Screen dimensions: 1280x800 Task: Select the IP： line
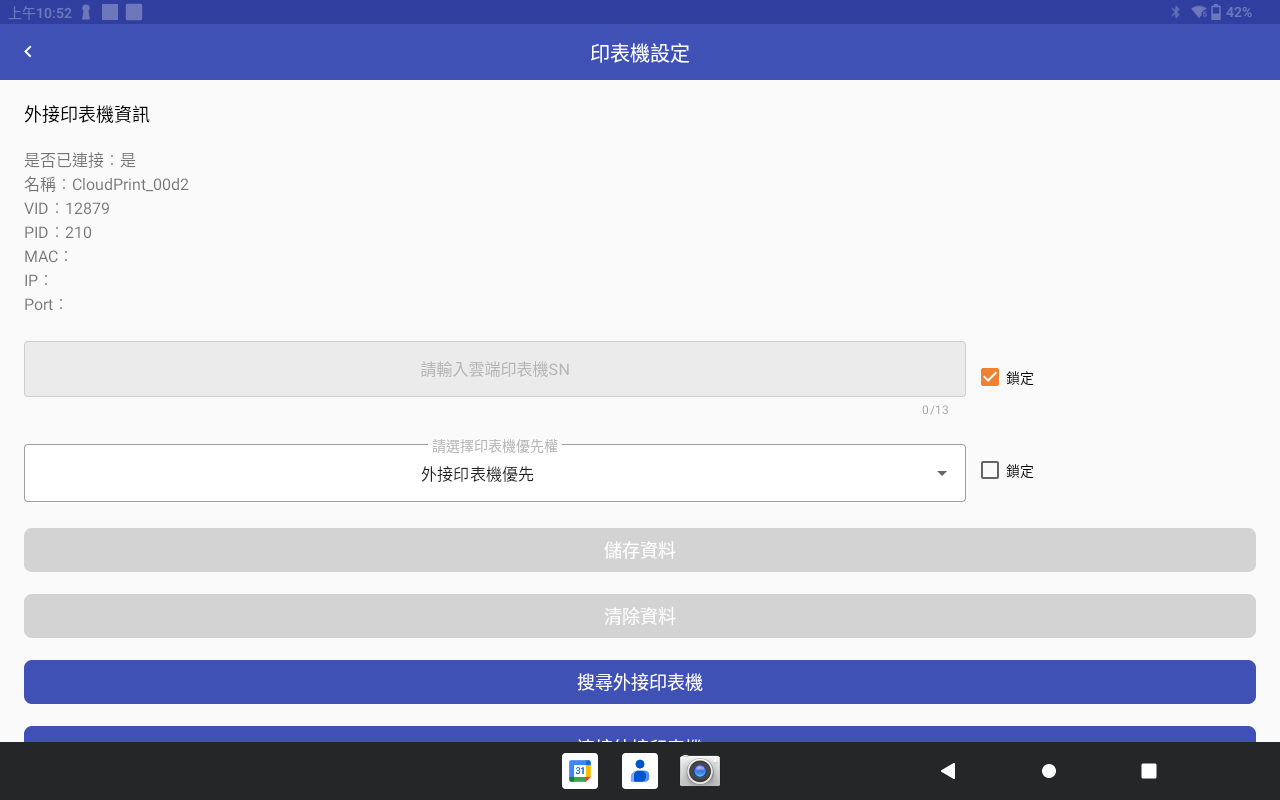coord(38,280)
